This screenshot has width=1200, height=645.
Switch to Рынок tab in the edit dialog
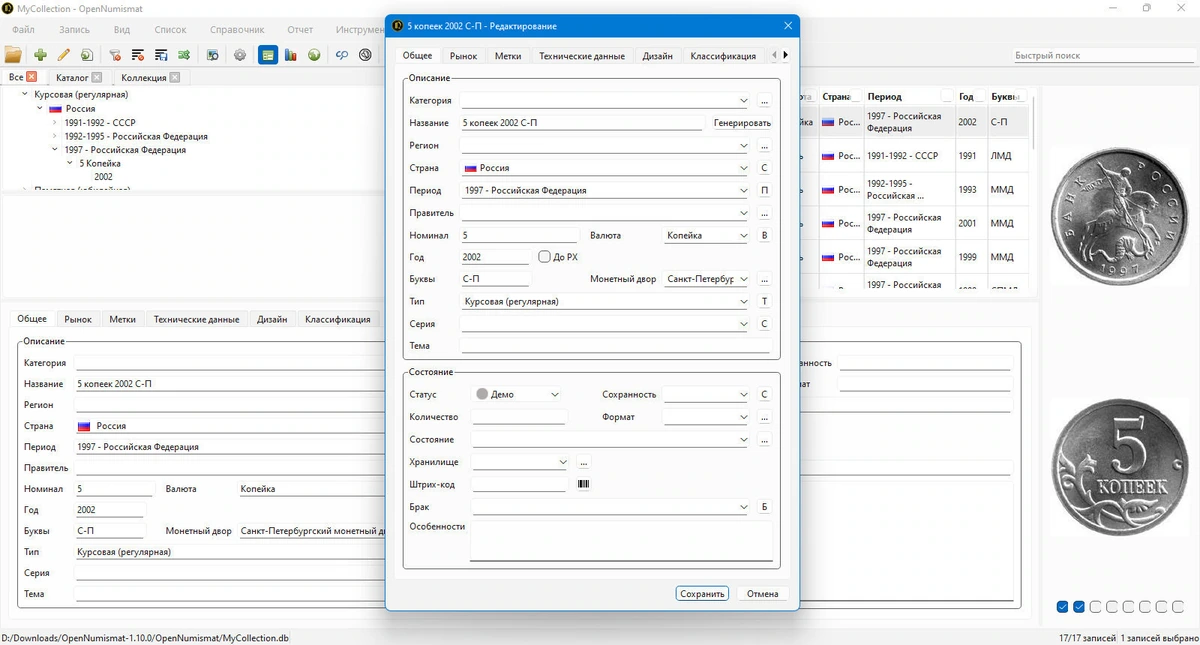coord(463,56)
